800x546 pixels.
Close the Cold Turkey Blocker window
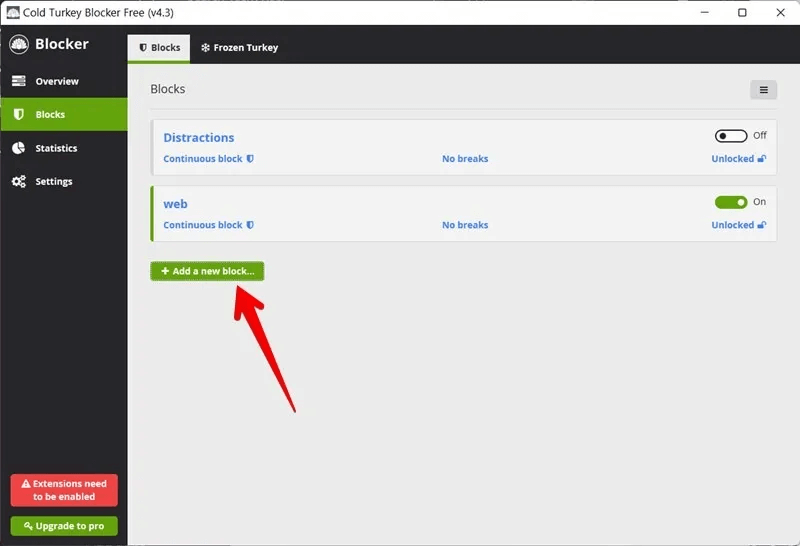click(x=780, y=12)
